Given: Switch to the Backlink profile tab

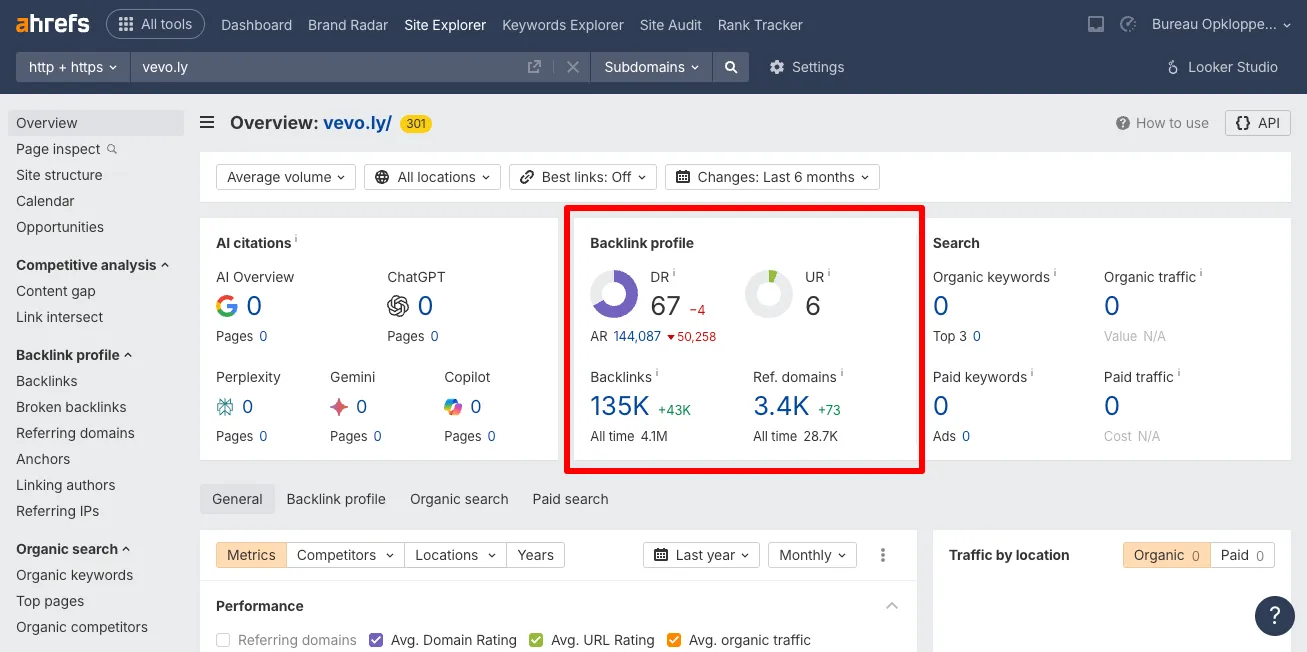Looking at the screenshot, I should 336,499.
